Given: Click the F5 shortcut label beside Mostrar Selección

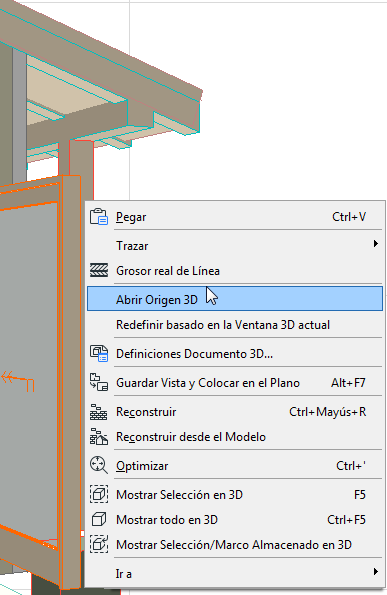Looking at the screenshot, I should click(x=360, y=494).
